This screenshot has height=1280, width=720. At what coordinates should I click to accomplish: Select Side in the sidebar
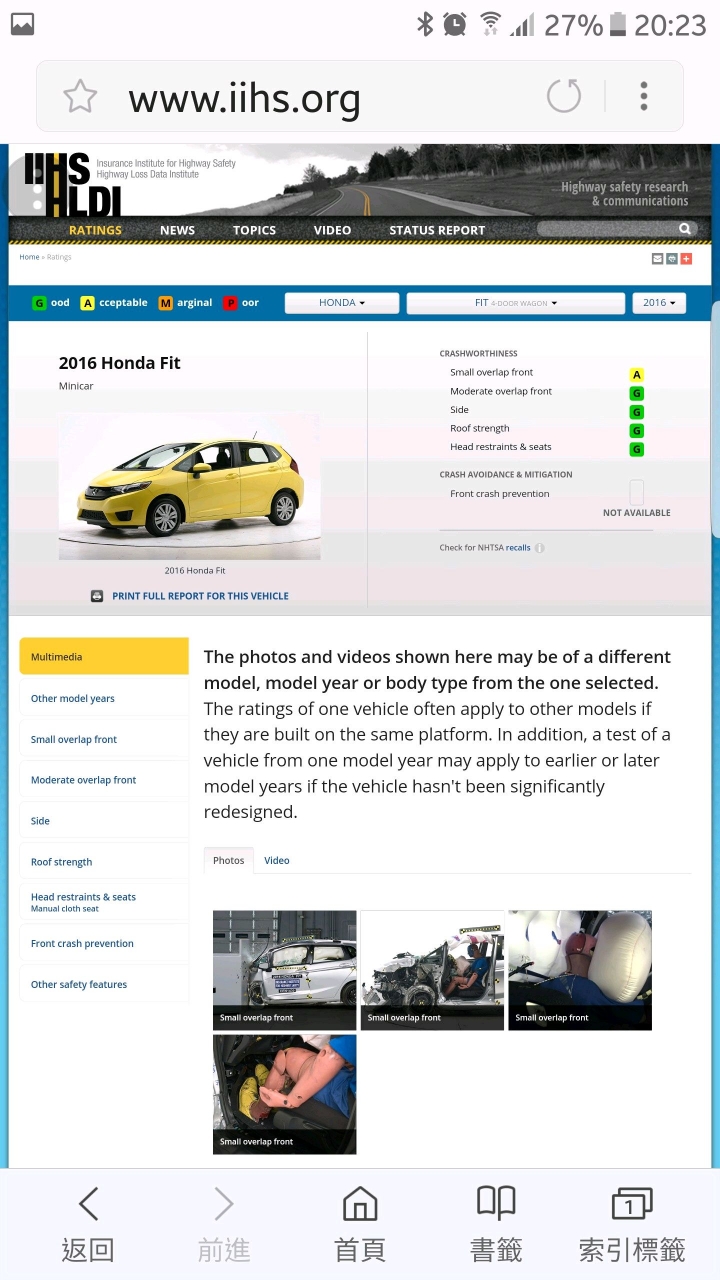(104, 821)
